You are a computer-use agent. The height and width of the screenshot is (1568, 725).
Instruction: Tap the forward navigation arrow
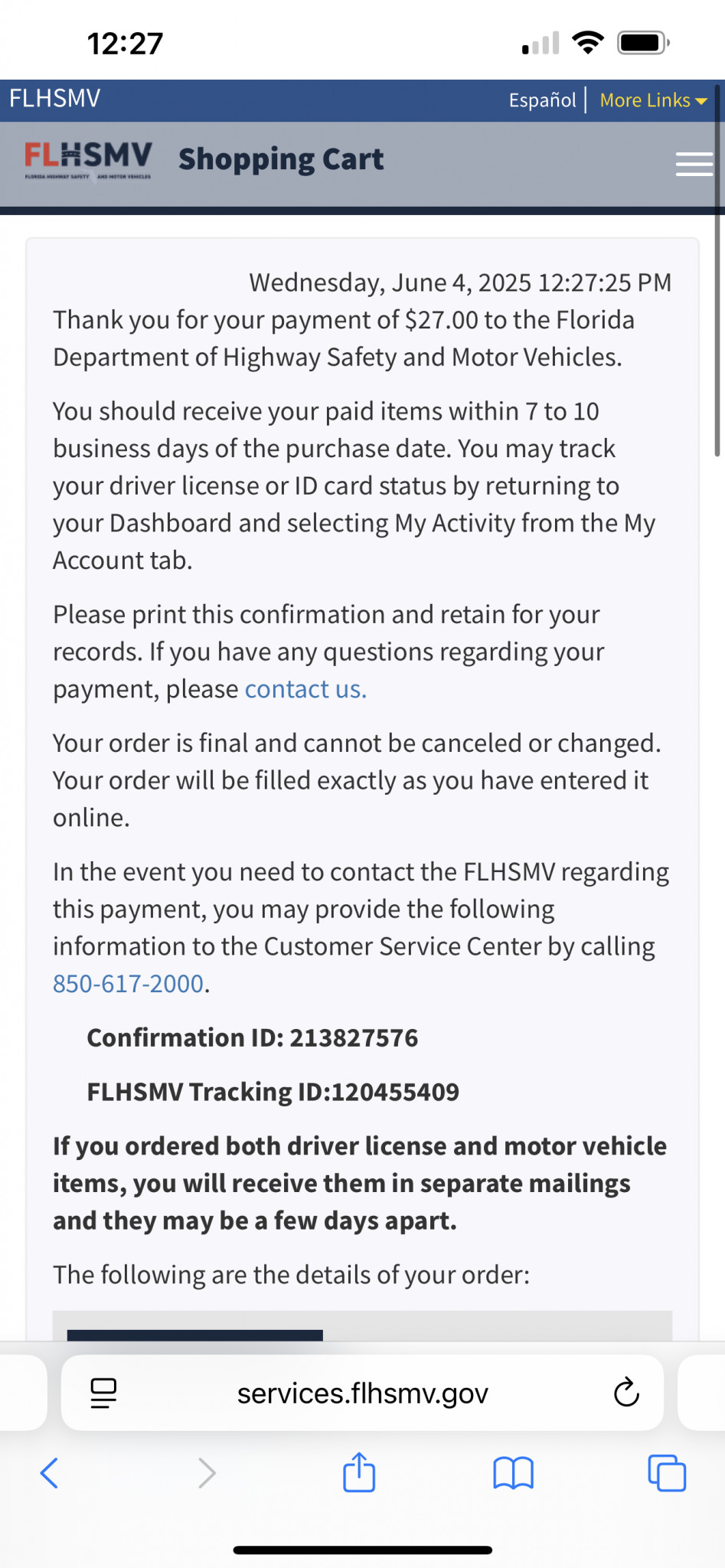(x=207, y=1472)
